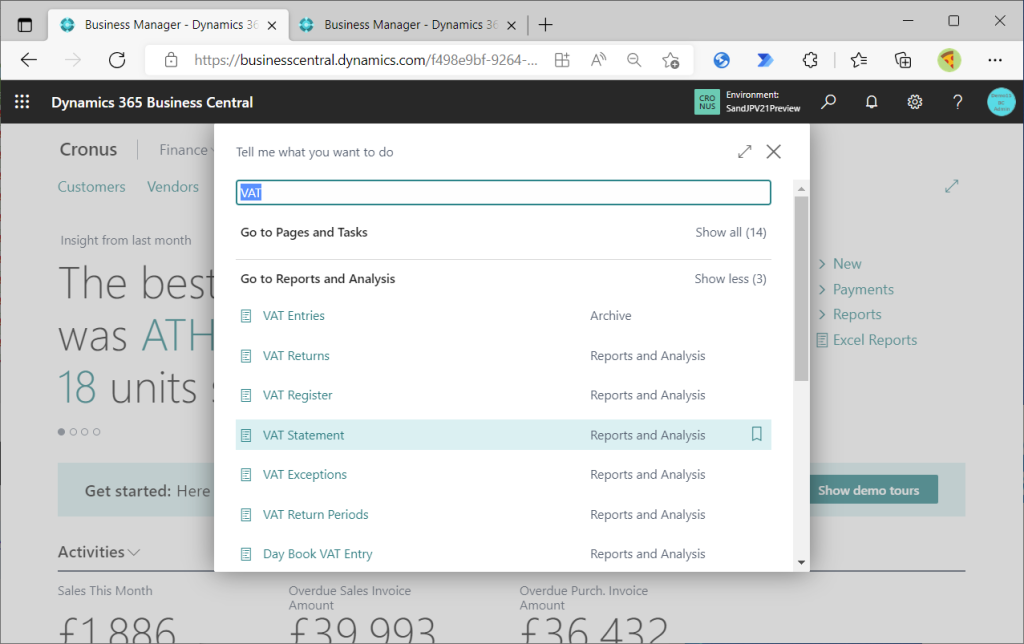The width and height of the screenshot is (1024, 644).
Task: Open the settings gear in Business Central
Action: click(914, 102)
